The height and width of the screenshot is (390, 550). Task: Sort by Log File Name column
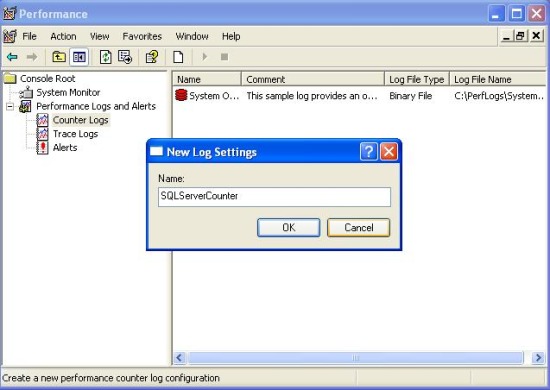pyautogui.click(x=498, y=79)
